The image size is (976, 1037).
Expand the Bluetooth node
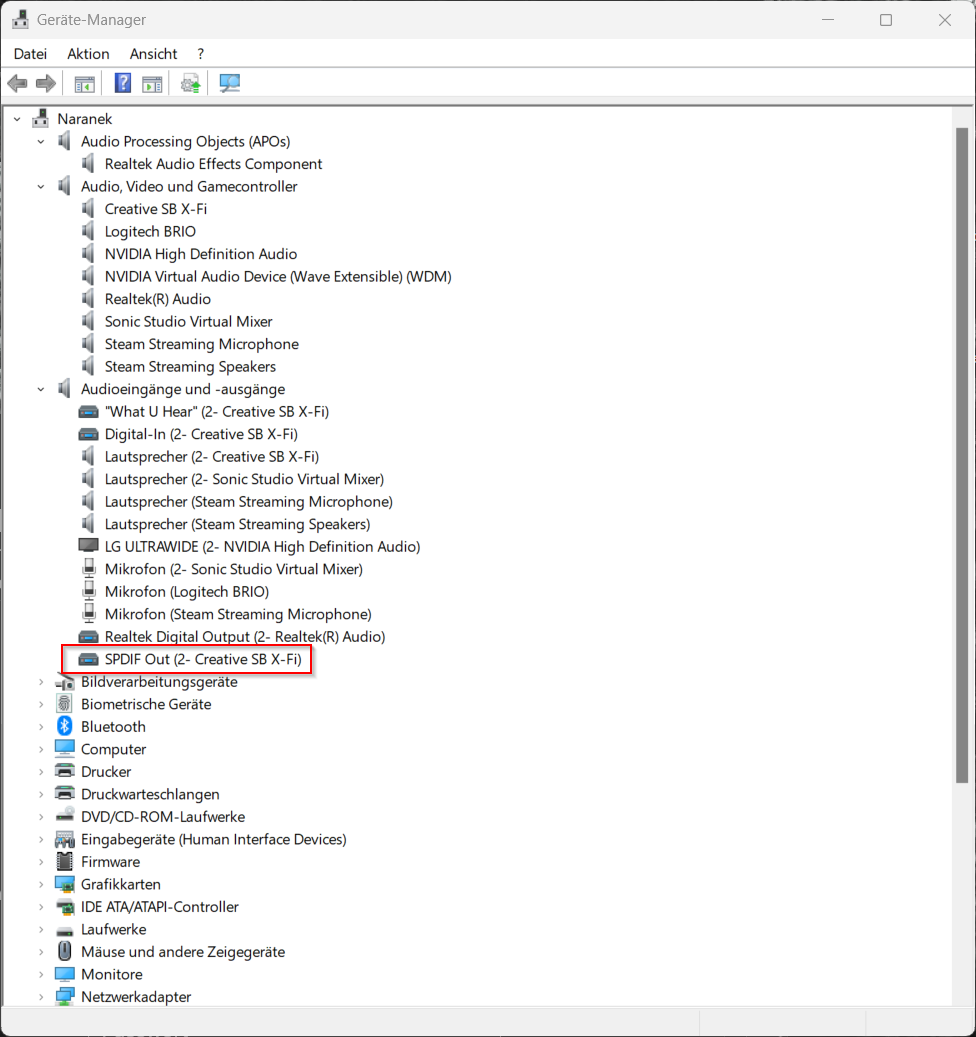coord(41,726)
